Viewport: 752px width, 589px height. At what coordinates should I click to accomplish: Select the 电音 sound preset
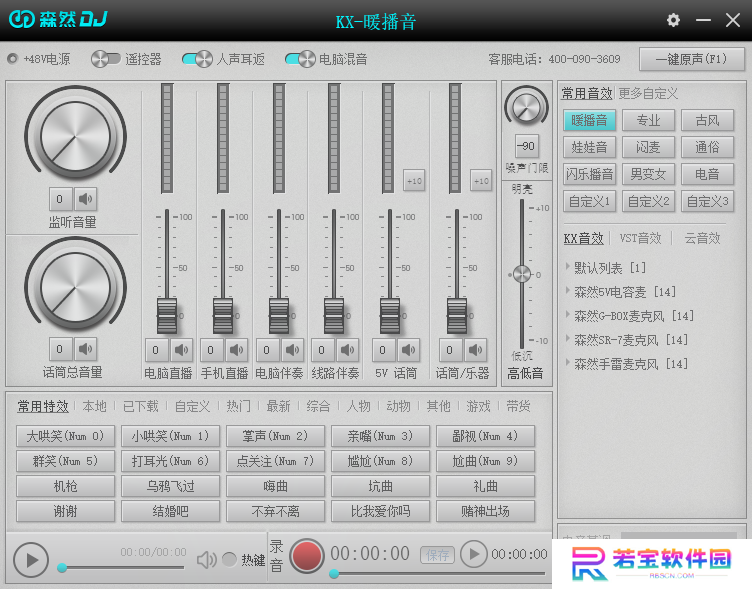707,174
